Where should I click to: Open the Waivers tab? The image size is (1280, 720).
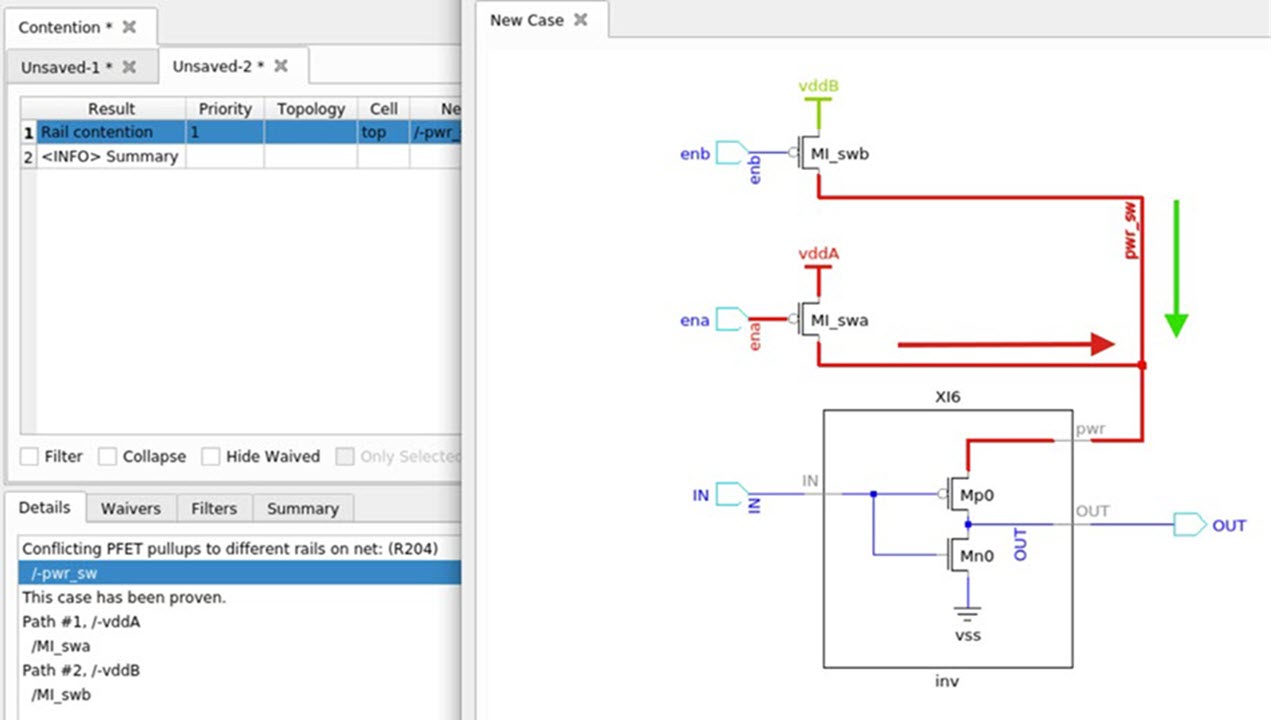coord(130,508)
